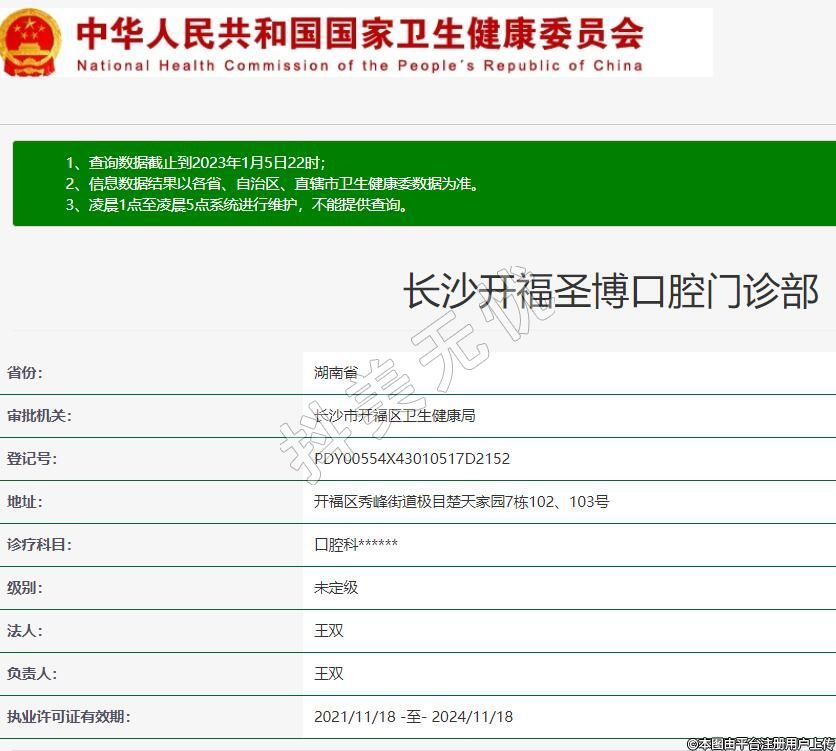Click the clinic name heading 长沙开福圣博口腔门诊部

point(610,291)
